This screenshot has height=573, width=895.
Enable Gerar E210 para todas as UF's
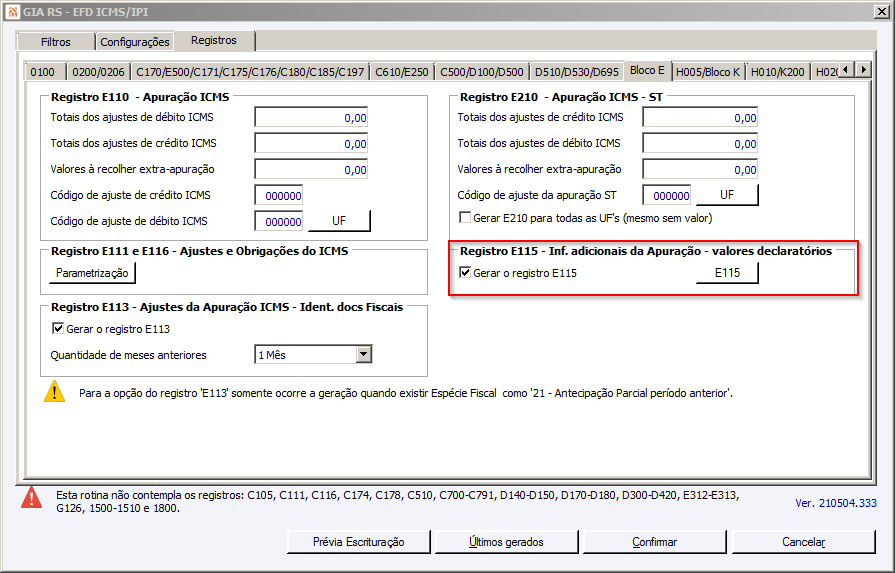(x=465, y=217)
